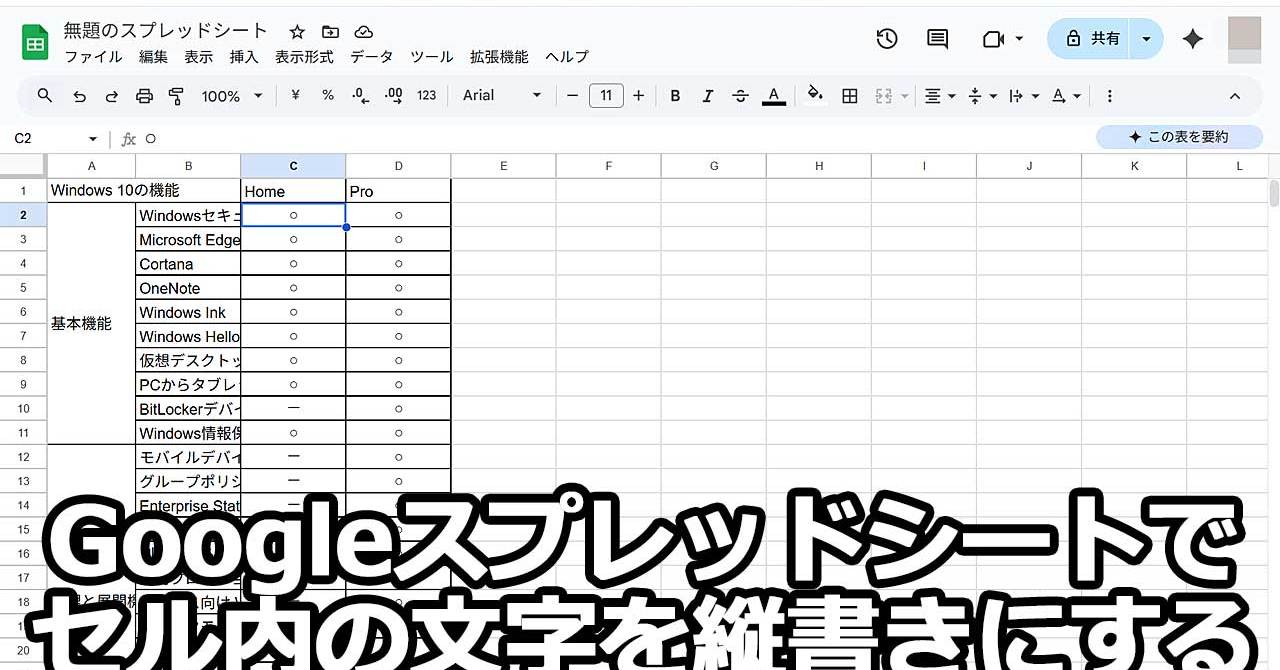The height and width of the screenshot is (670, 1280).
Task: Open the 100% zoom dropdown
Action: tap(231, 96)
